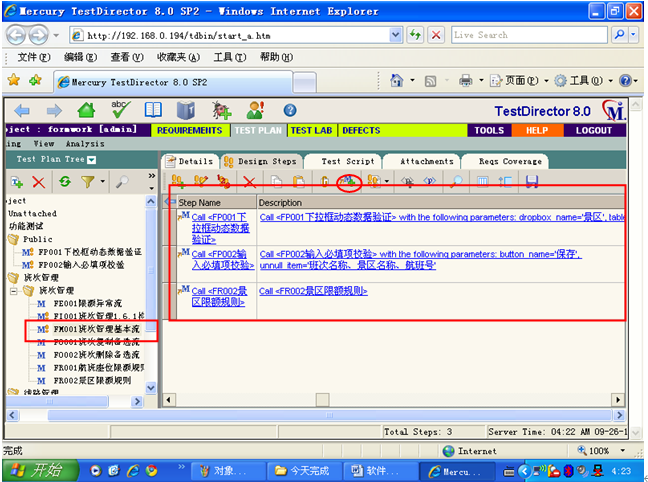
Task: Switch to the Reqs Coverage tab
Action: 504,161
